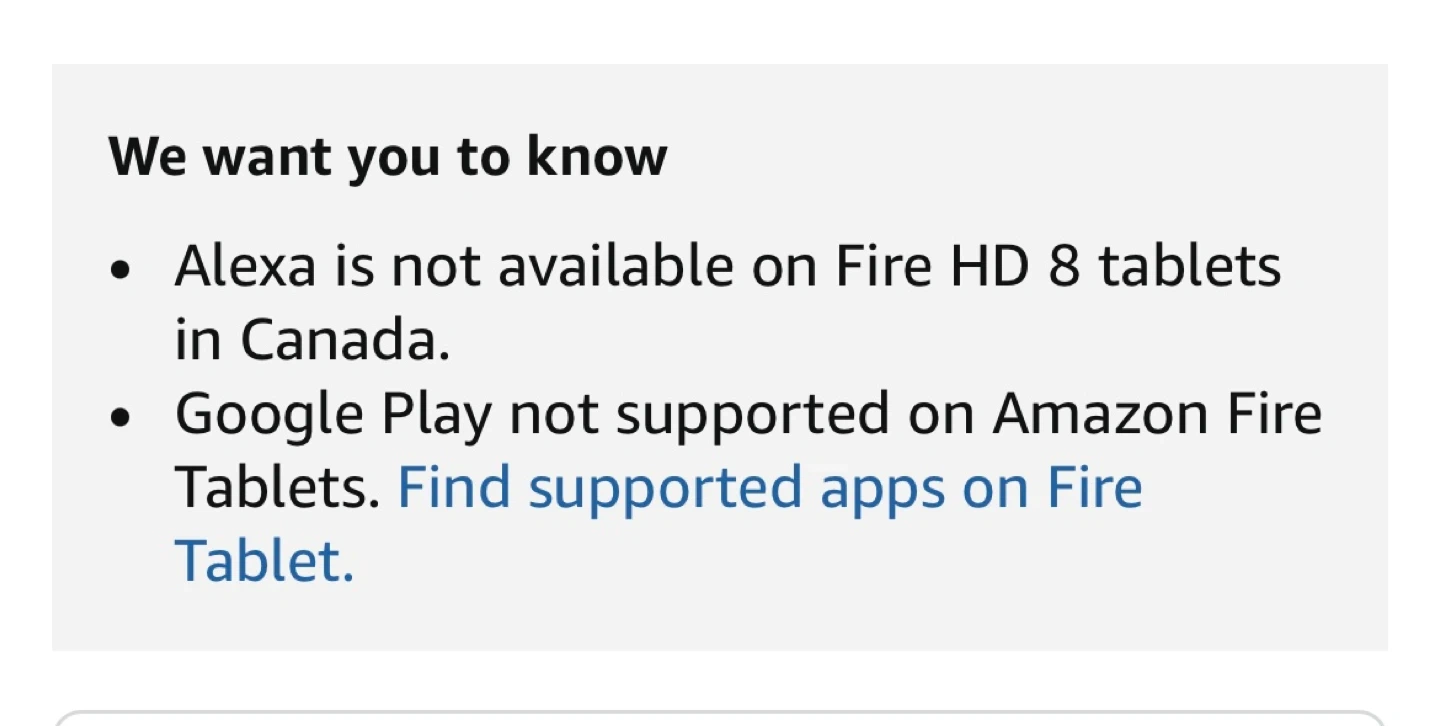This screenshot has width=1440, height=726.
Task: Click the 'We want you to know' heading
Action: click(387, 157)
